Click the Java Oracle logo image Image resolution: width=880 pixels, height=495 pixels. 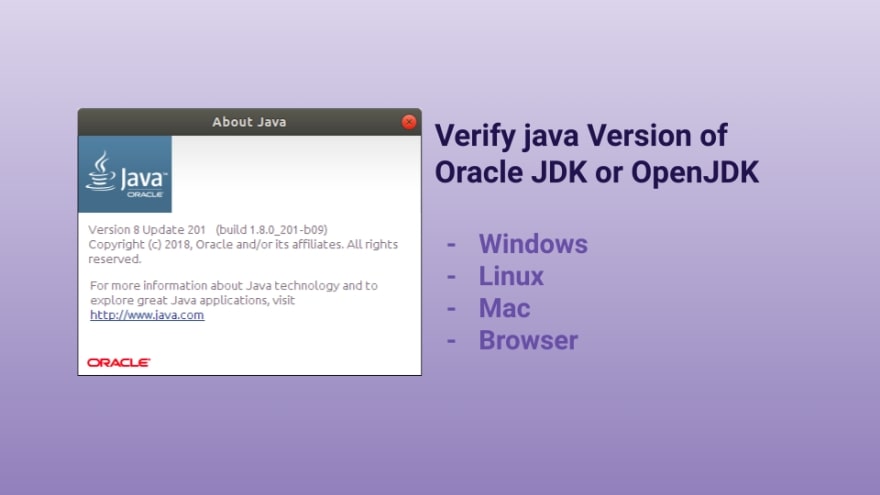(125, 174)
